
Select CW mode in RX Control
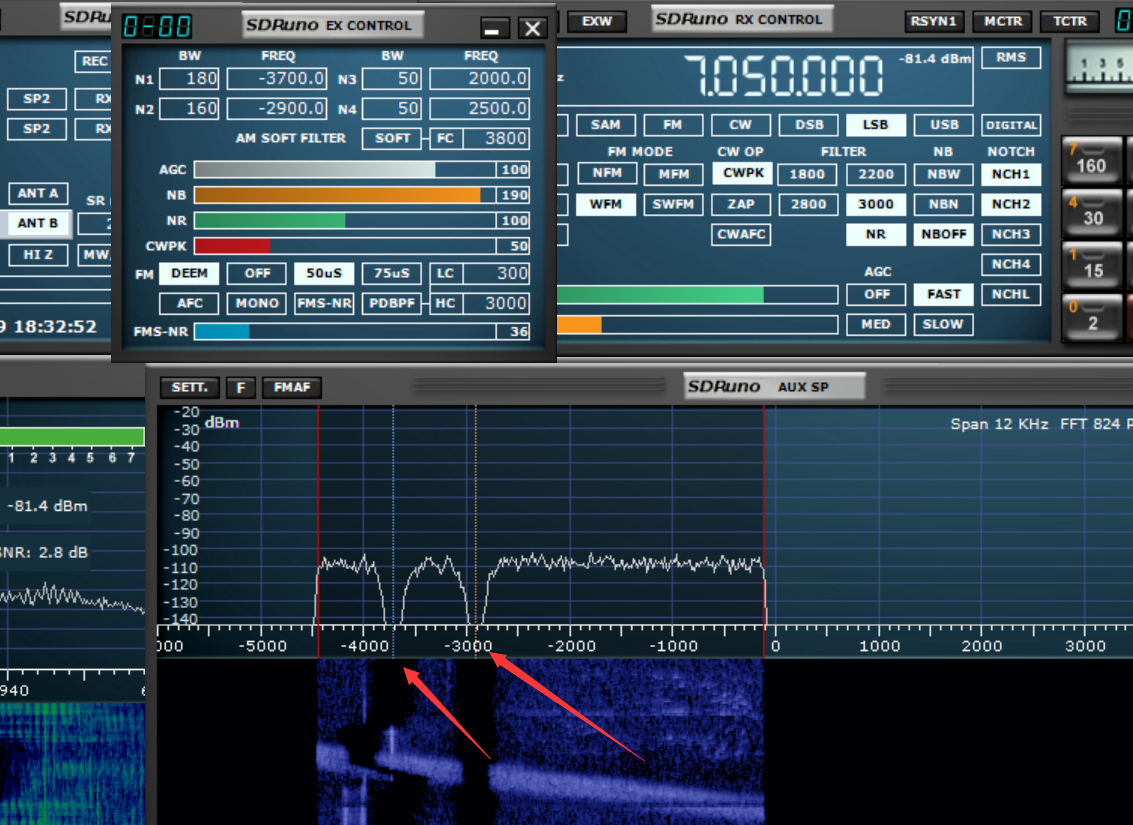pyautogui.click(x=741, y=125)
